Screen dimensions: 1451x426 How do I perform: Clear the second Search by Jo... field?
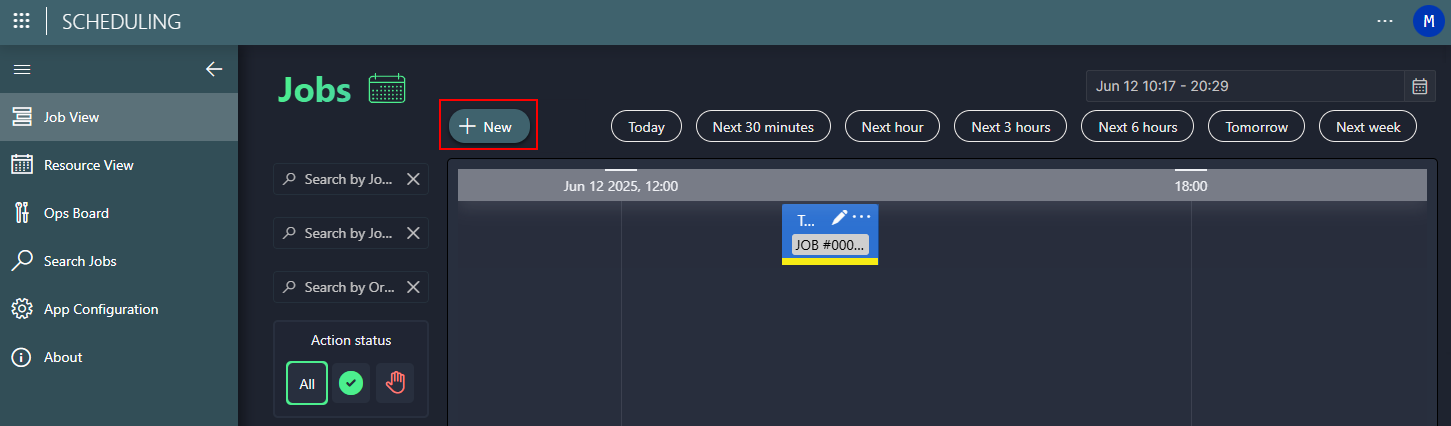point(413,233)
